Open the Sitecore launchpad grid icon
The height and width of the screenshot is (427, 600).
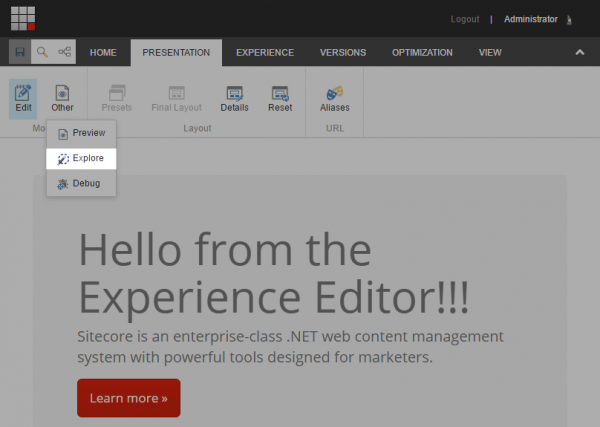tap(23, 18)
